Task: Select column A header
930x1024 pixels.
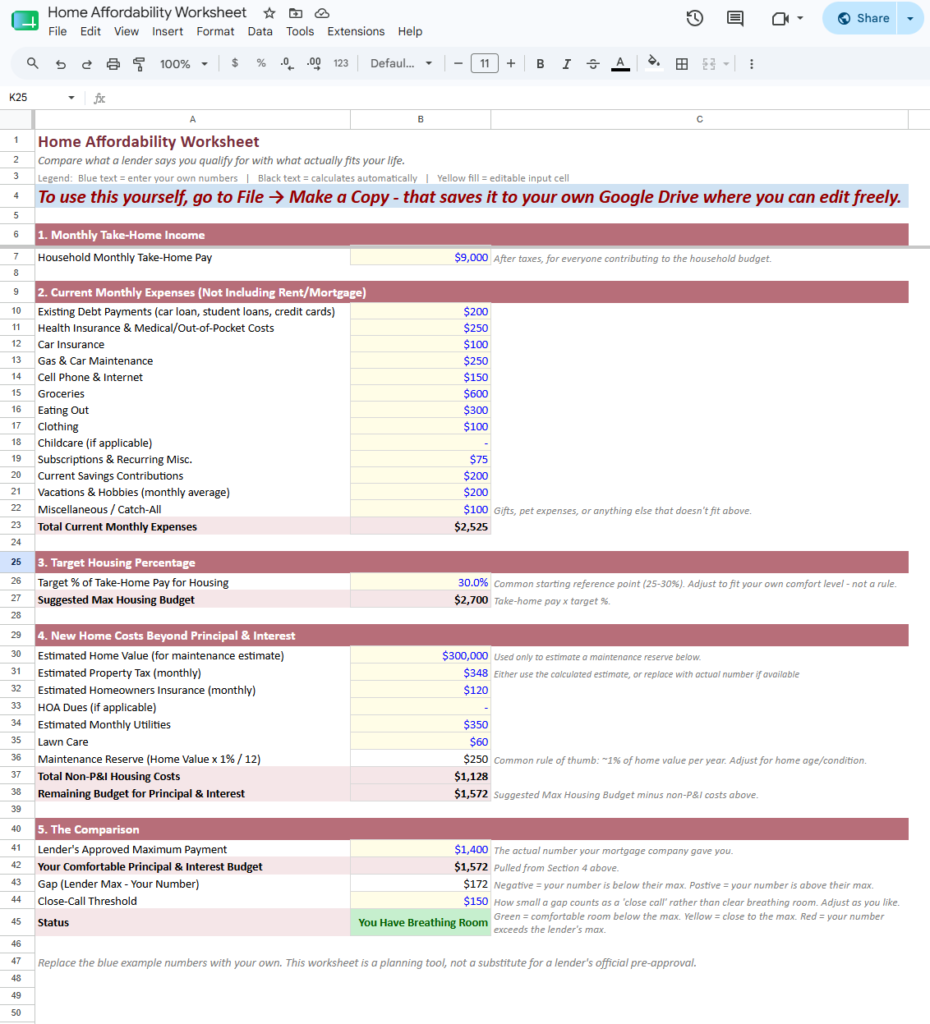Action: point(192,119)
